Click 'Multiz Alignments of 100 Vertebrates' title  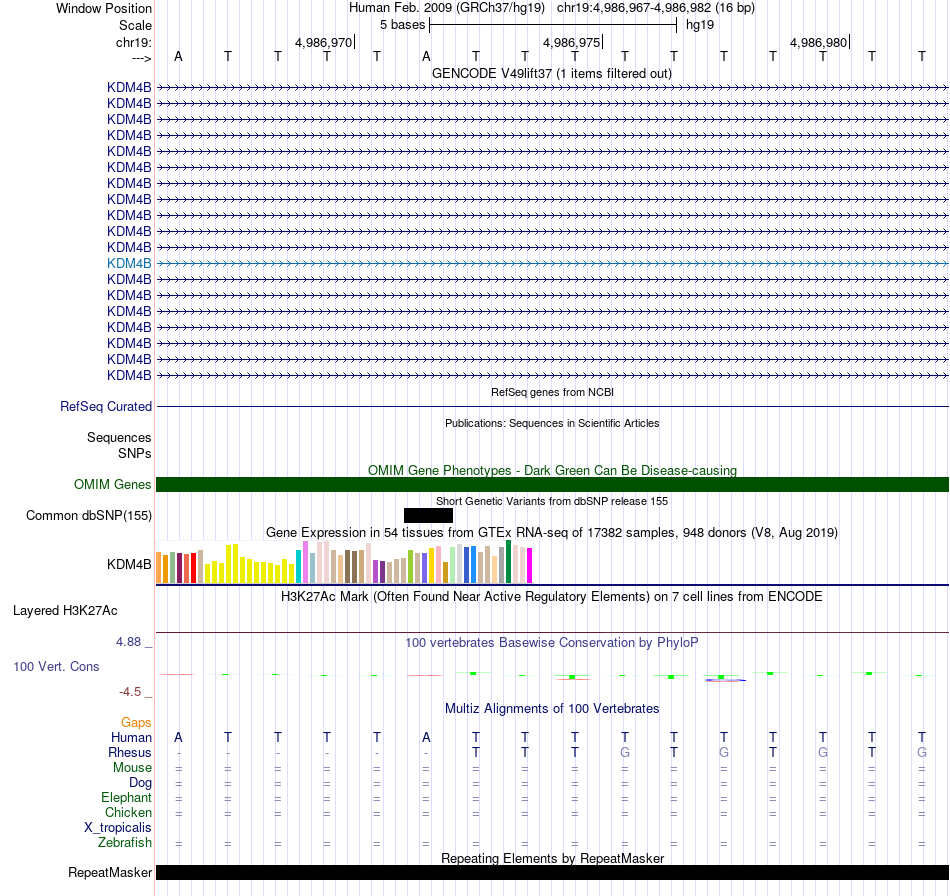pos(552,709)
